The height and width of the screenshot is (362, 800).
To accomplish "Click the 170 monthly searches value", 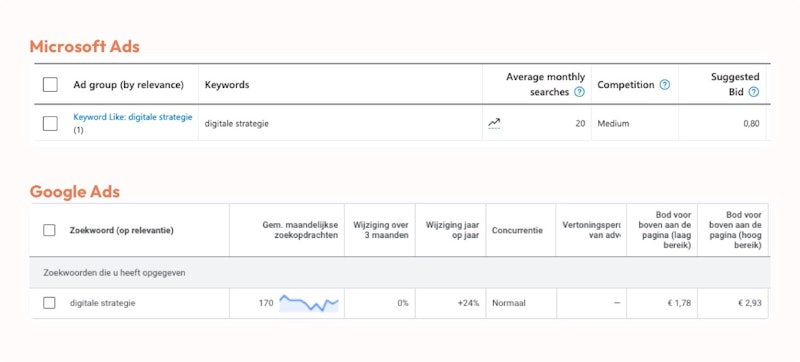I will [266, 303].
